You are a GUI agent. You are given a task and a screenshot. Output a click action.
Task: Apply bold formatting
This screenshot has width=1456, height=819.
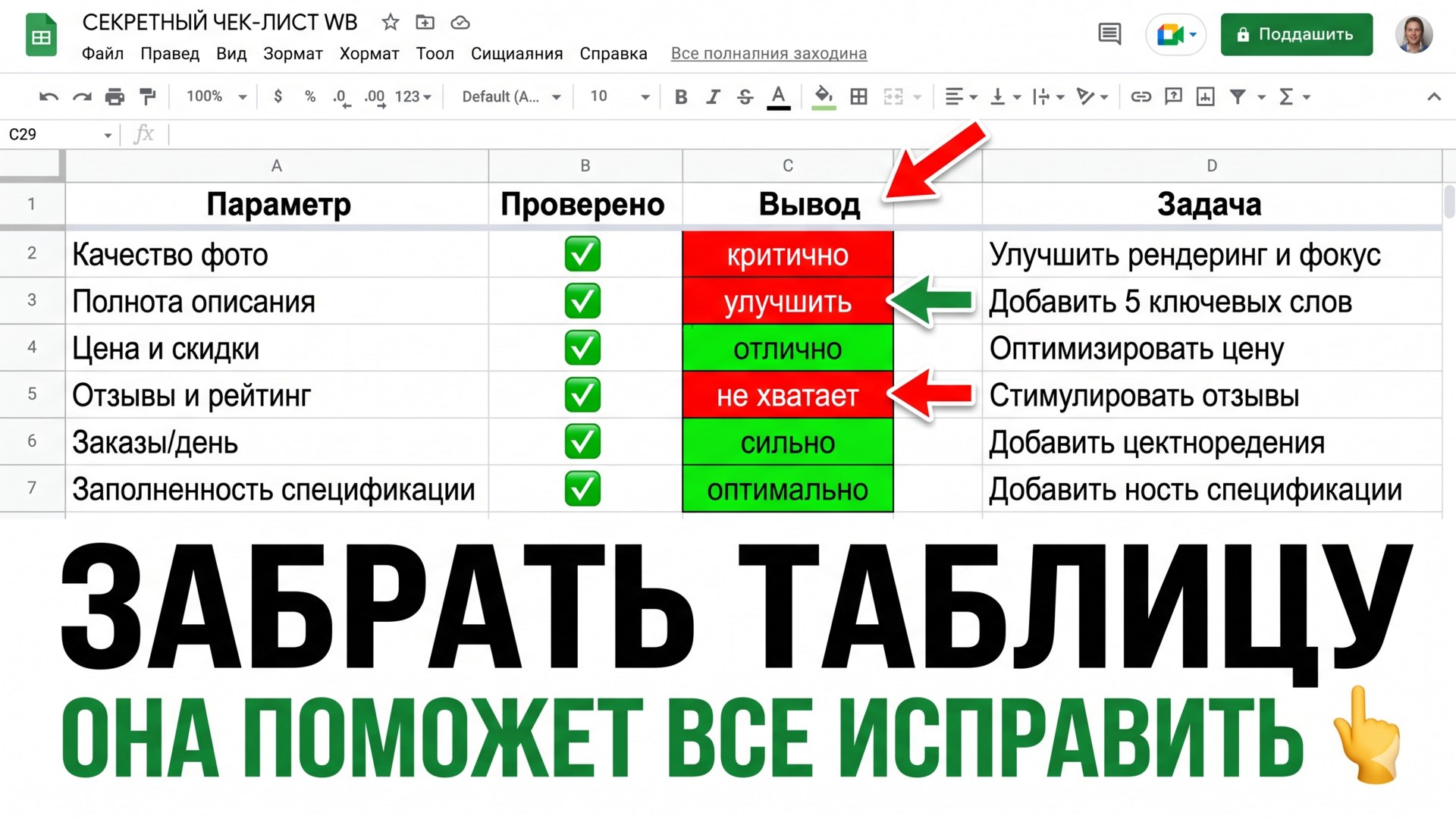(x=681, y=96)
